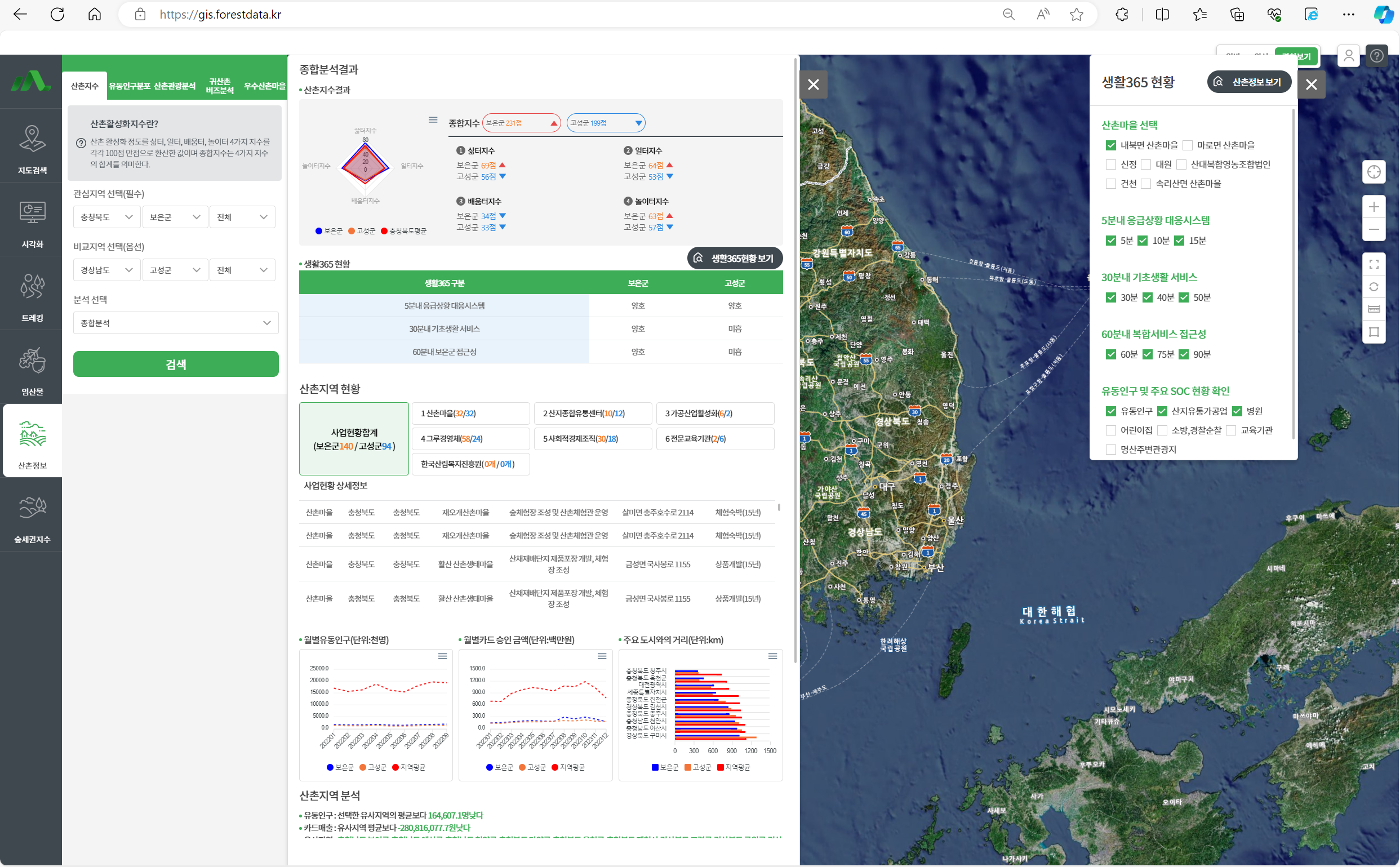
Task: Click the map fullscreen icon
Action: (x=1374, y=264)
